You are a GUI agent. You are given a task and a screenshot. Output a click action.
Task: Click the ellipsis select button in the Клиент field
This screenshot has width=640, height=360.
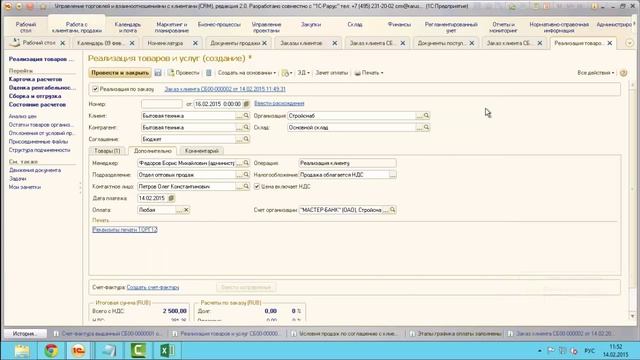point(239,116)
